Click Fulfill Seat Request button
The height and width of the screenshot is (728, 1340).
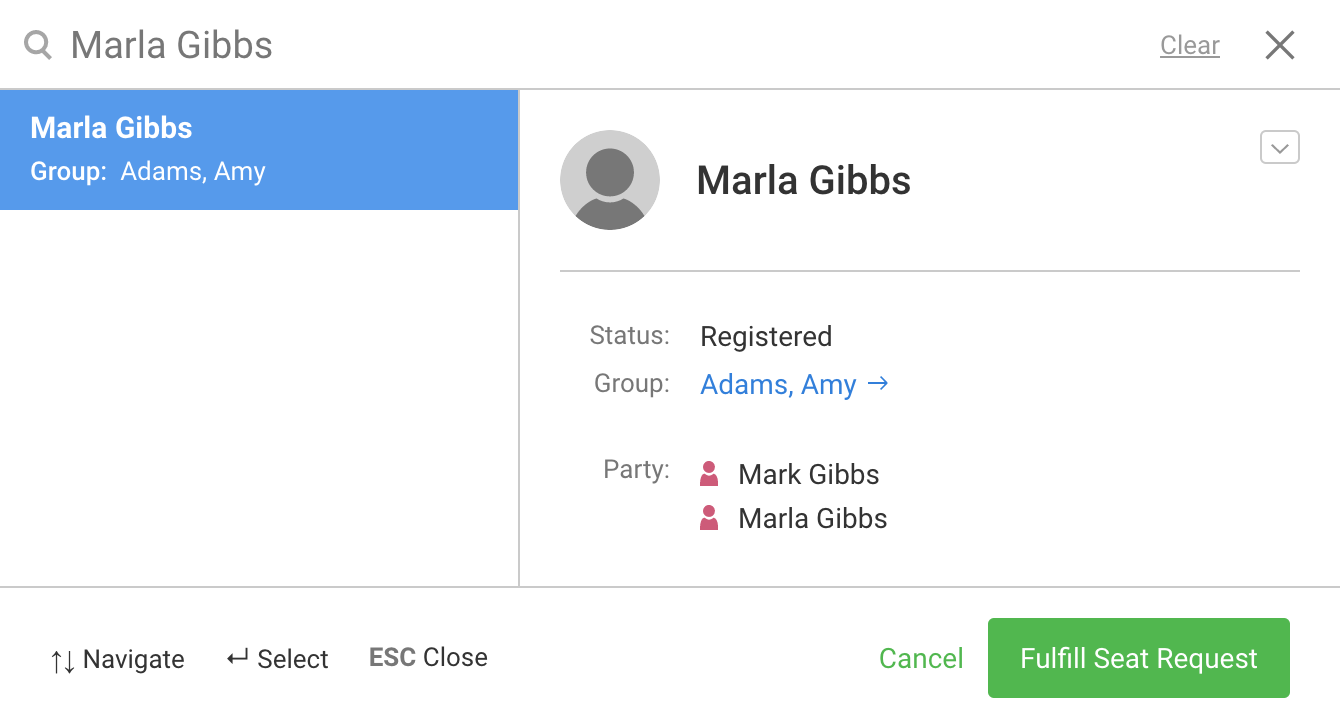pyautogui.click(x=1138, y=658)
